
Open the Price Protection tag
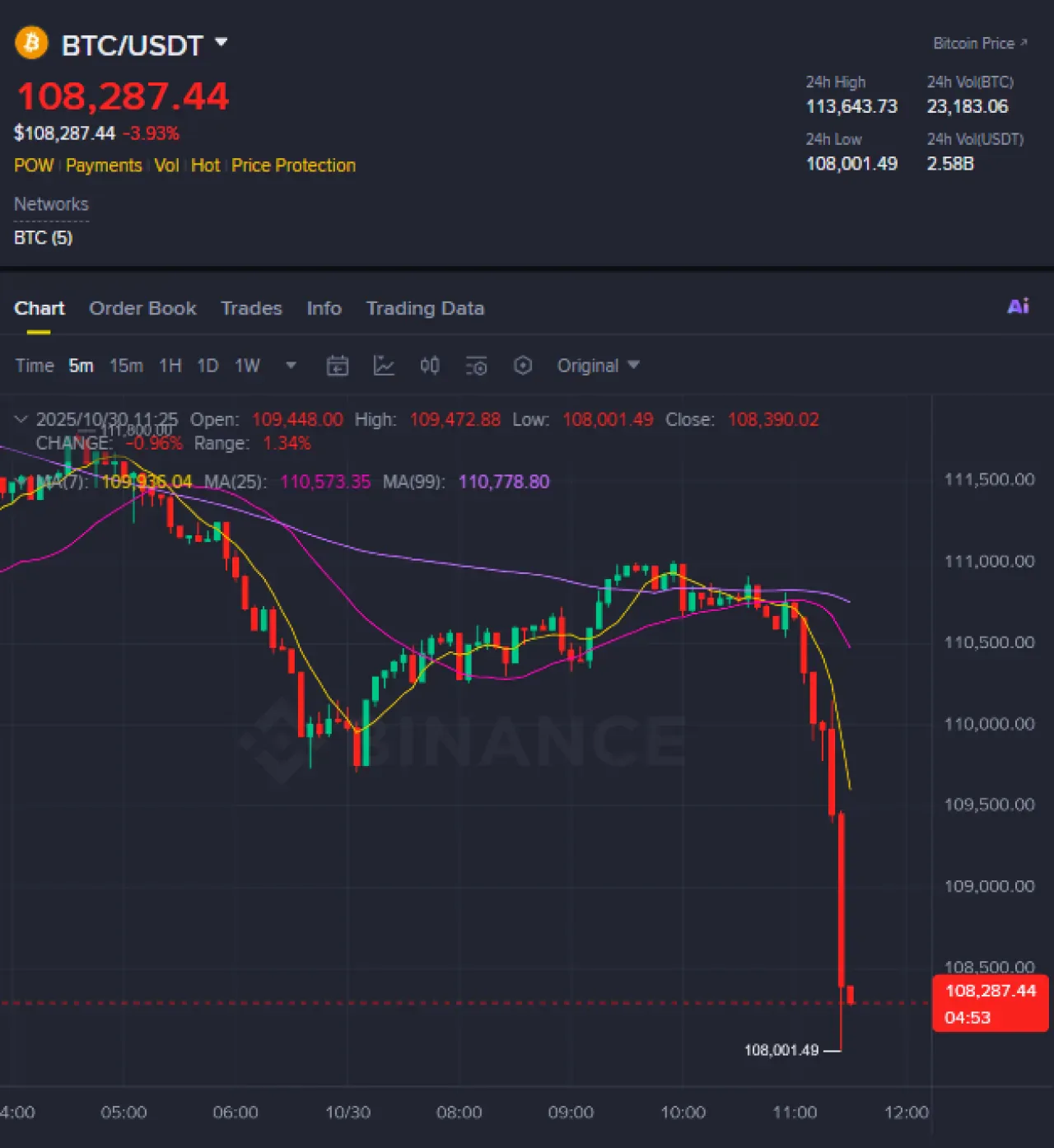[x=294, y=166]
